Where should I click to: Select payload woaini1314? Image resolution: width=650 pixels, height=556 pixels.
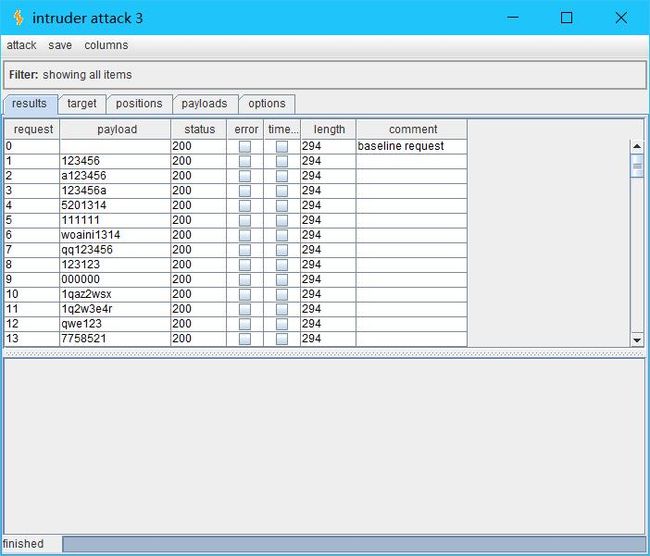point(115,235)
